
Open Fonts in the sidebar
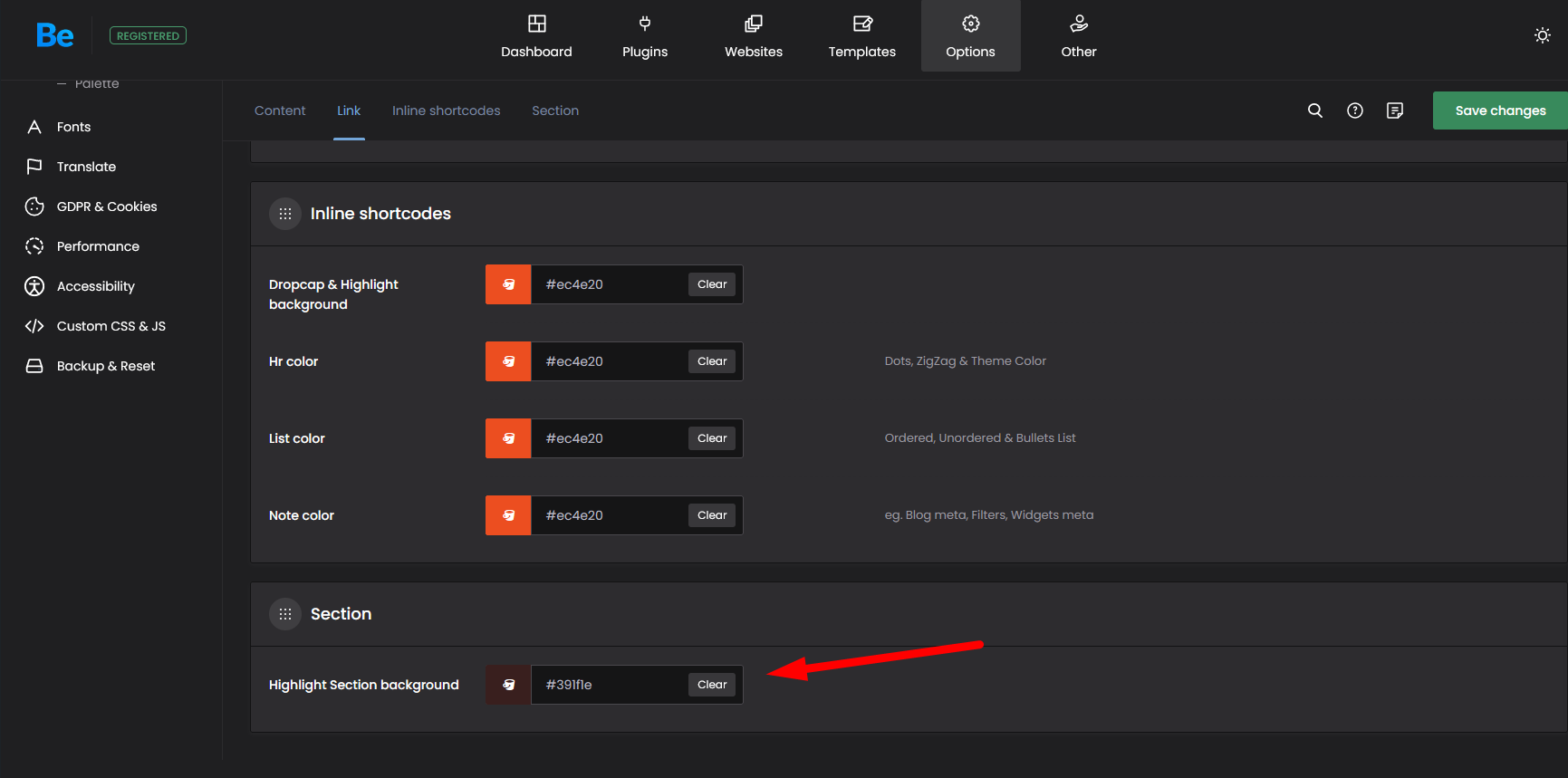(x=73, y=127)
